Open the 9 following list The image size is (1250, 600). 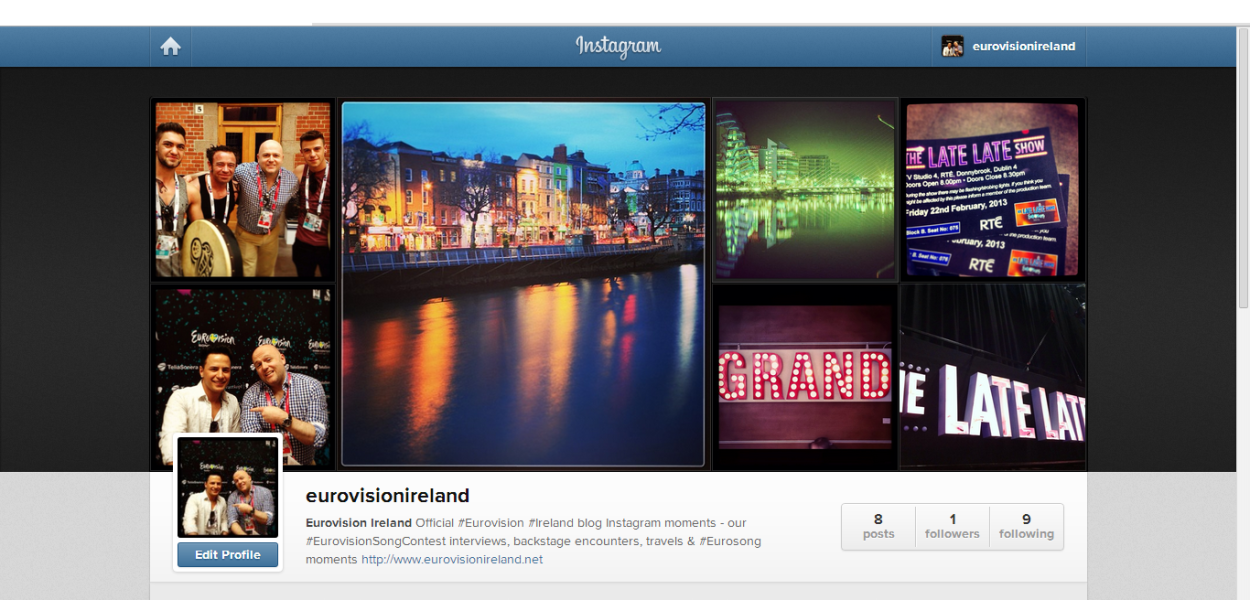(1026, 526)
